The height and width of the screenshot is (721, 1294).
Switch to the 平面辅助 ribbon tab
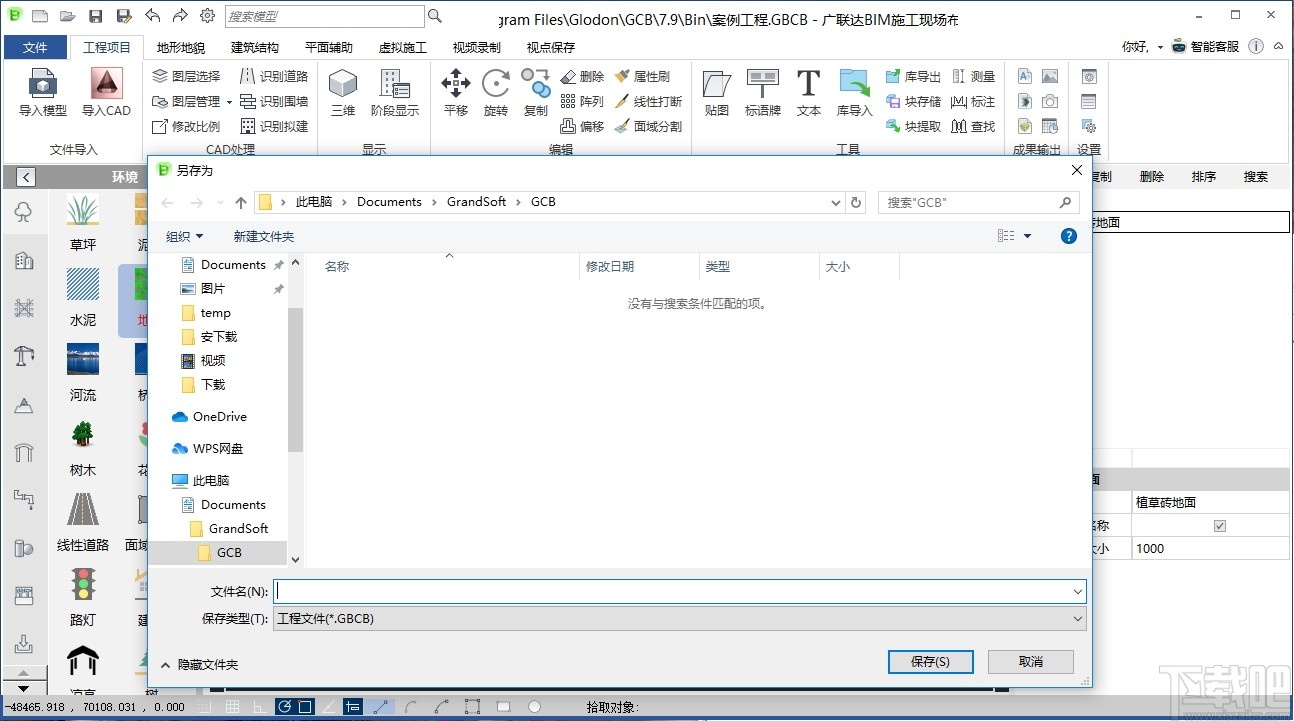point(329,47)
